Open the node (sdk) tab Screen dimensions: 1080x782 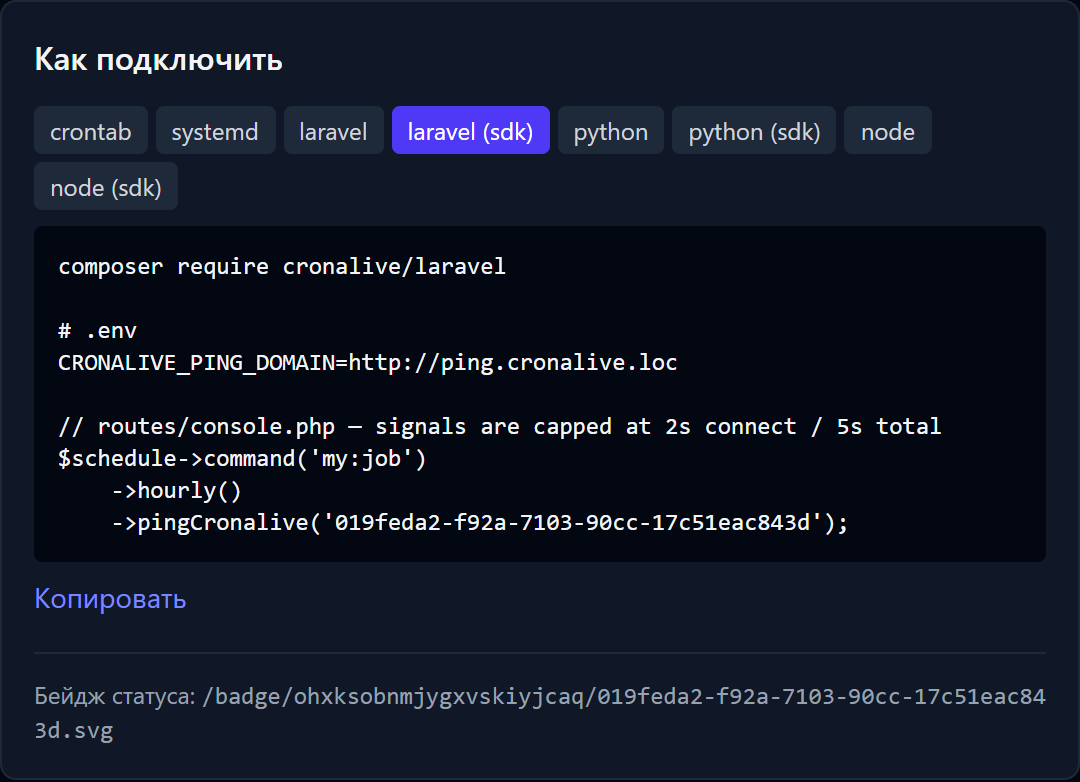point(106,186)
